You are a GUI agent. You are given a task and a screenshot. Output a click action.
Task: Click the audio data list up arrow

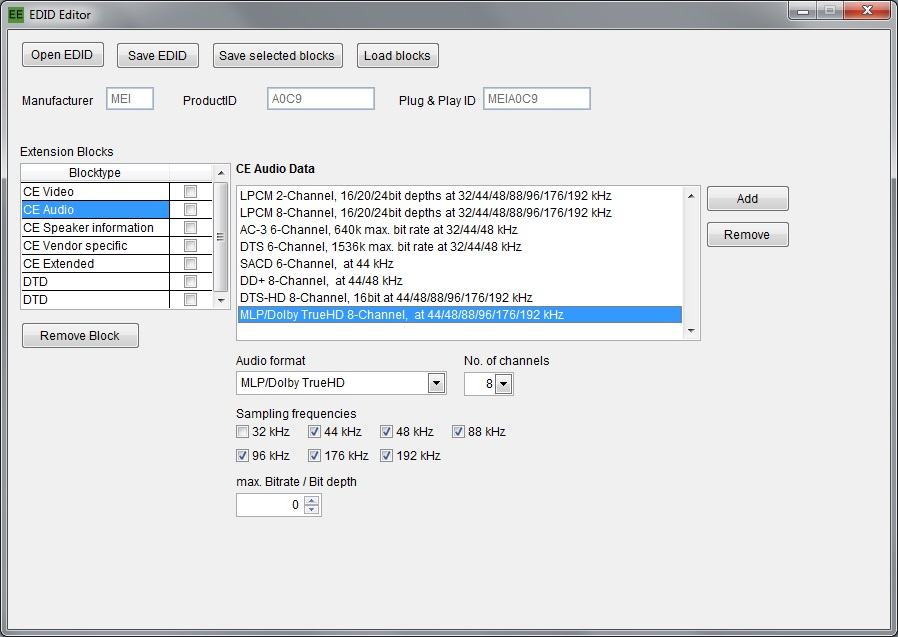click(x=691, y=196)
